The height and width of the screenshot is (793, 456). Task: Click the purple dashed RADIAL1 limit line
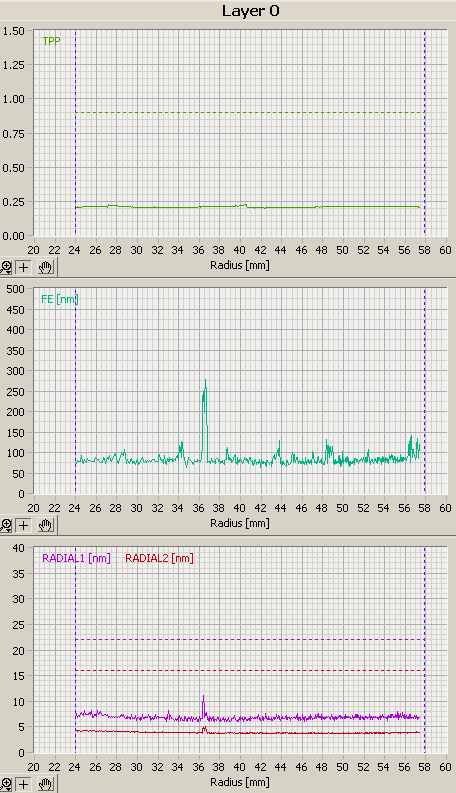pos(250,639)
